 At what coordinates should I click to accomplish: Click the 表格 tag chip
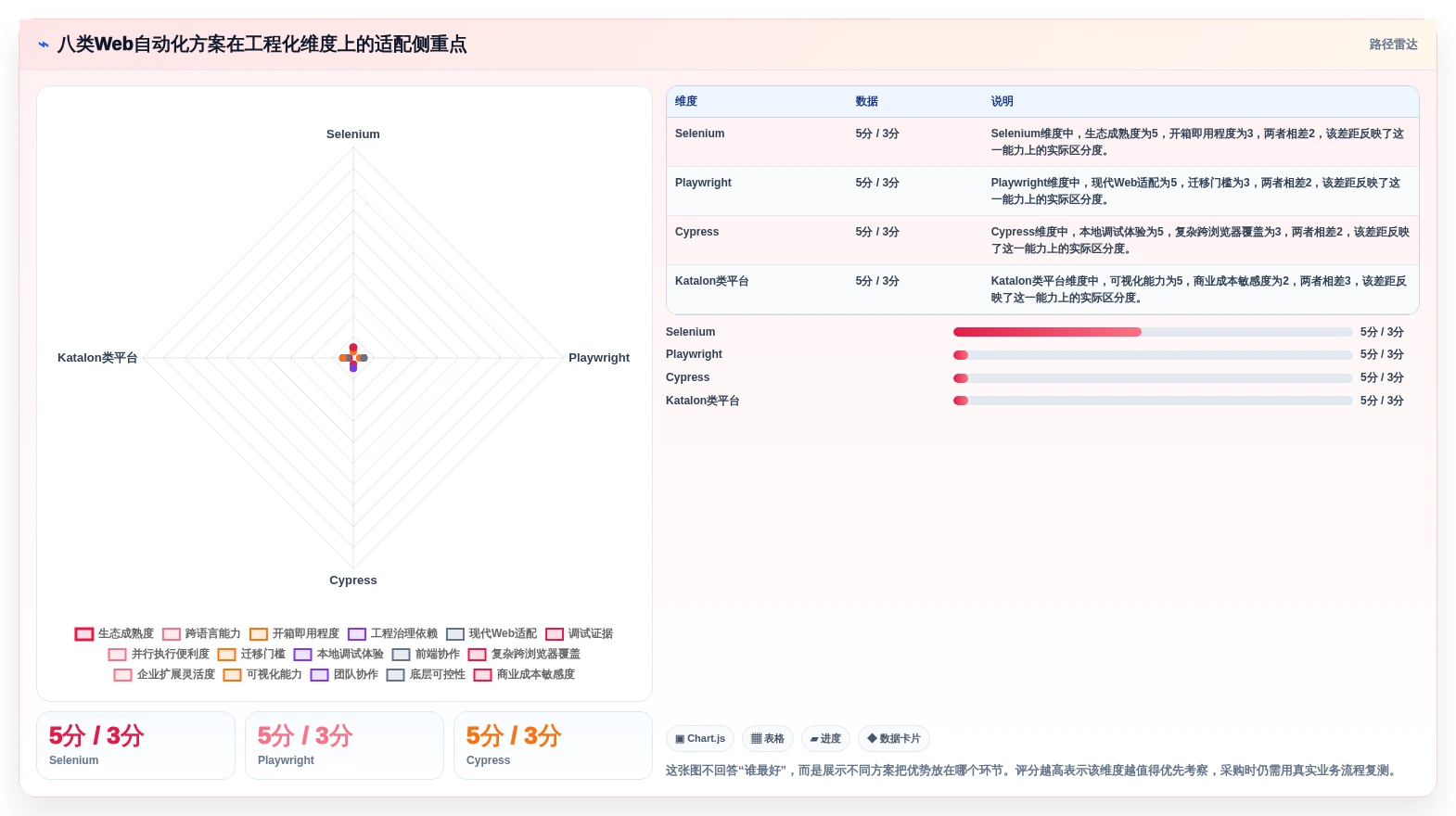tap(768, 739)
